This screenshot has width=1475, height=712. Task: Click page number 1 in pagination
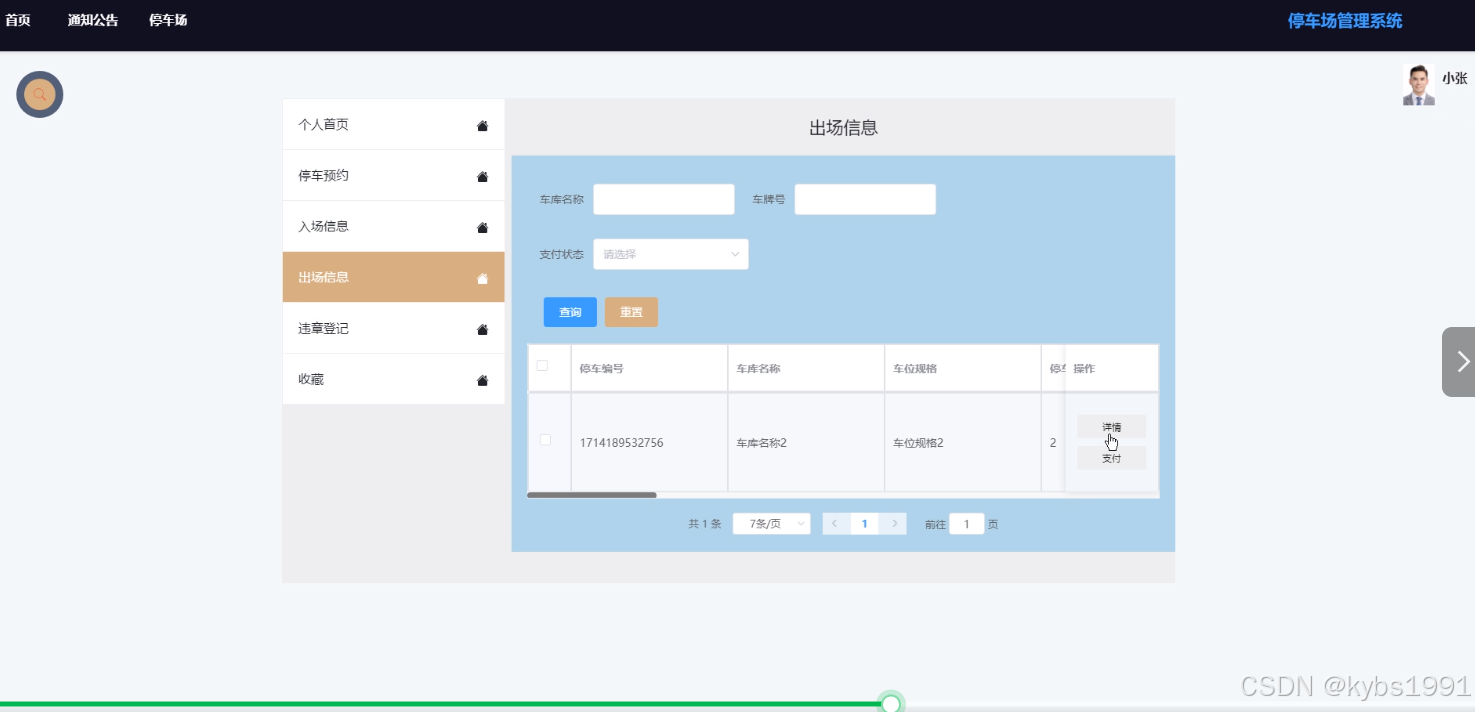(x=864, y=523)
